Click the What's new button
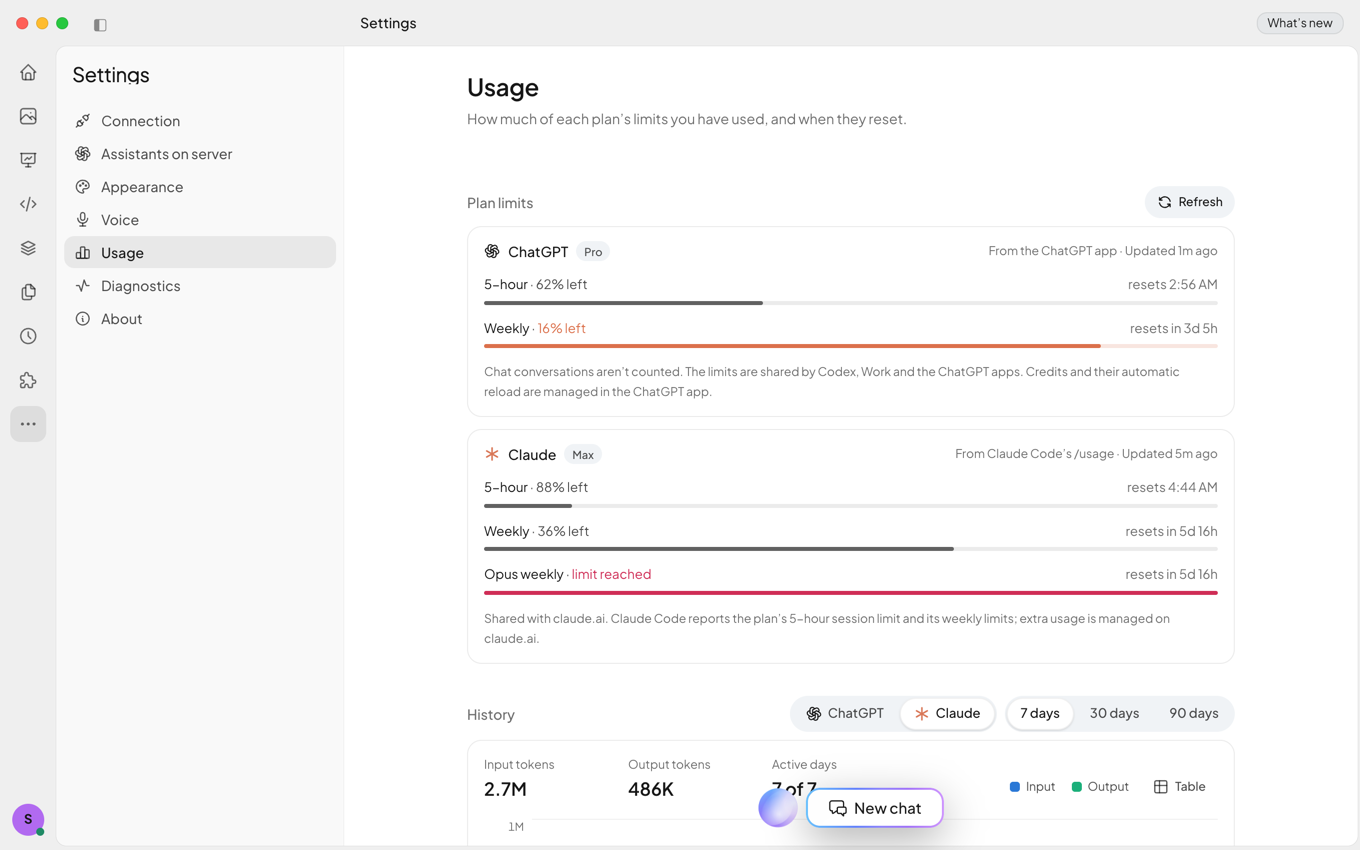This screenshot has height=850, width=1360. 1299,23
